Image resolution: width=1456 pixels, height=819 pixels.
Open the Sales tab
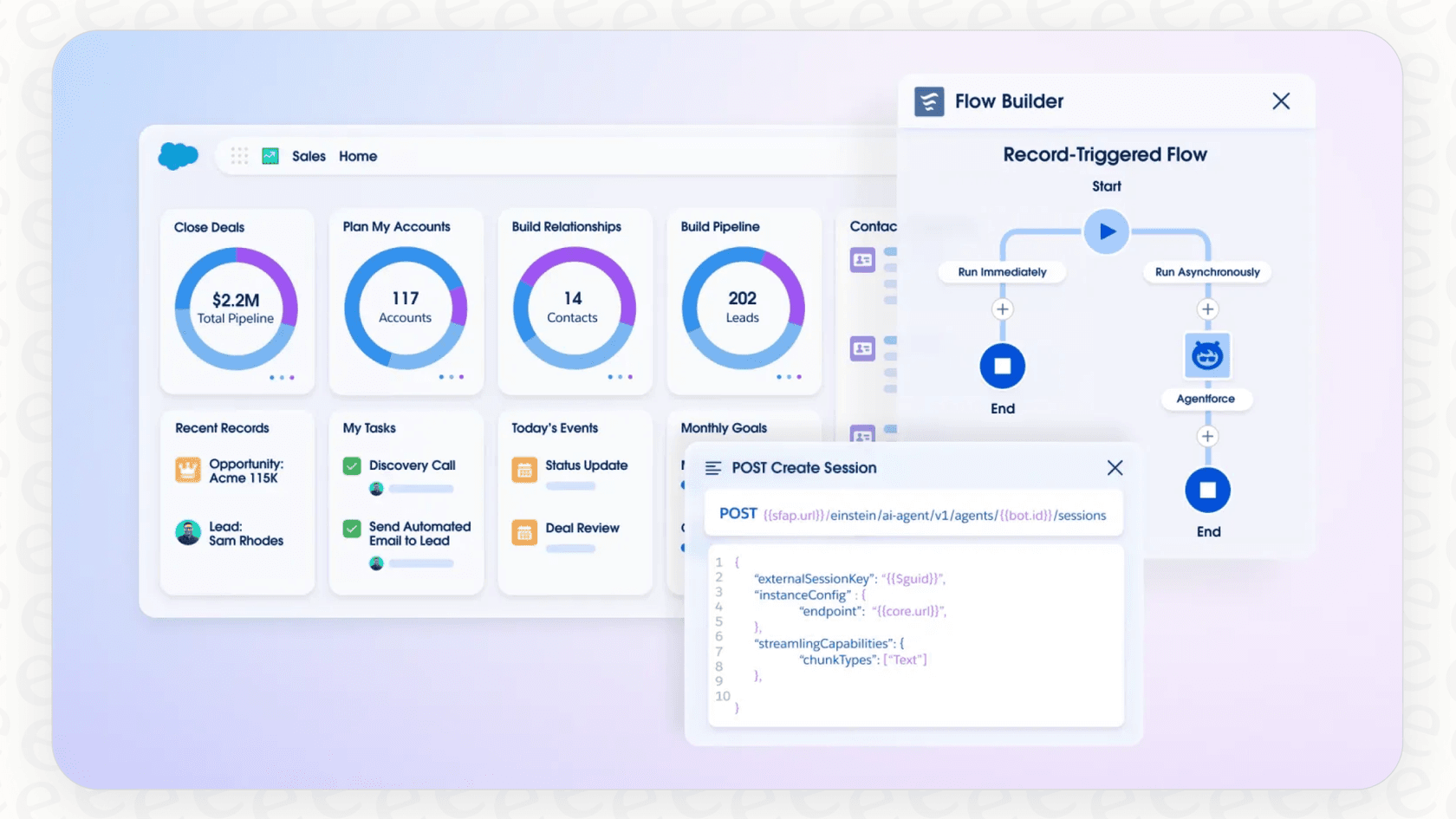click(x=309, y=156)
